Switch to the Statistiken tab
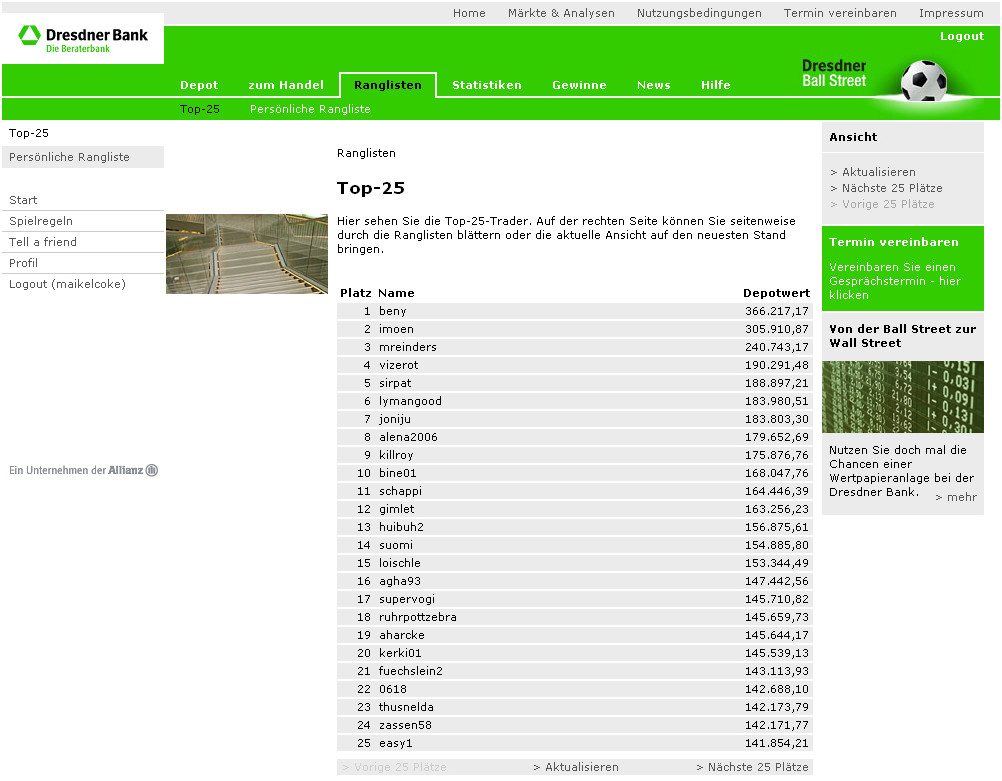1002x781 pixels. [487, 85]
